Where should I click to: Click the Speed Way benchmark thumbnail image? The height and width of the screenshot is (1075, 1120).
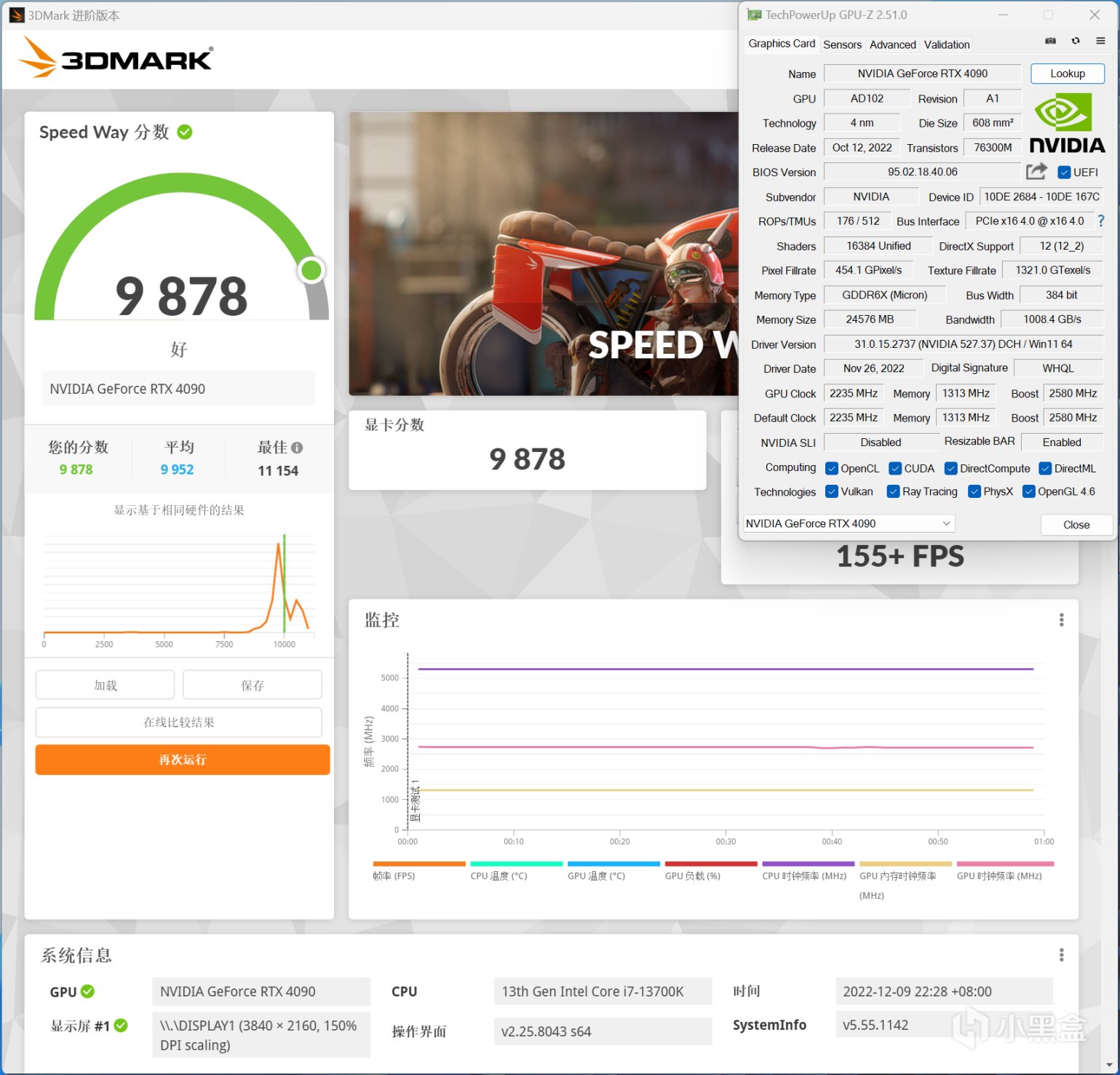(544, 253)
